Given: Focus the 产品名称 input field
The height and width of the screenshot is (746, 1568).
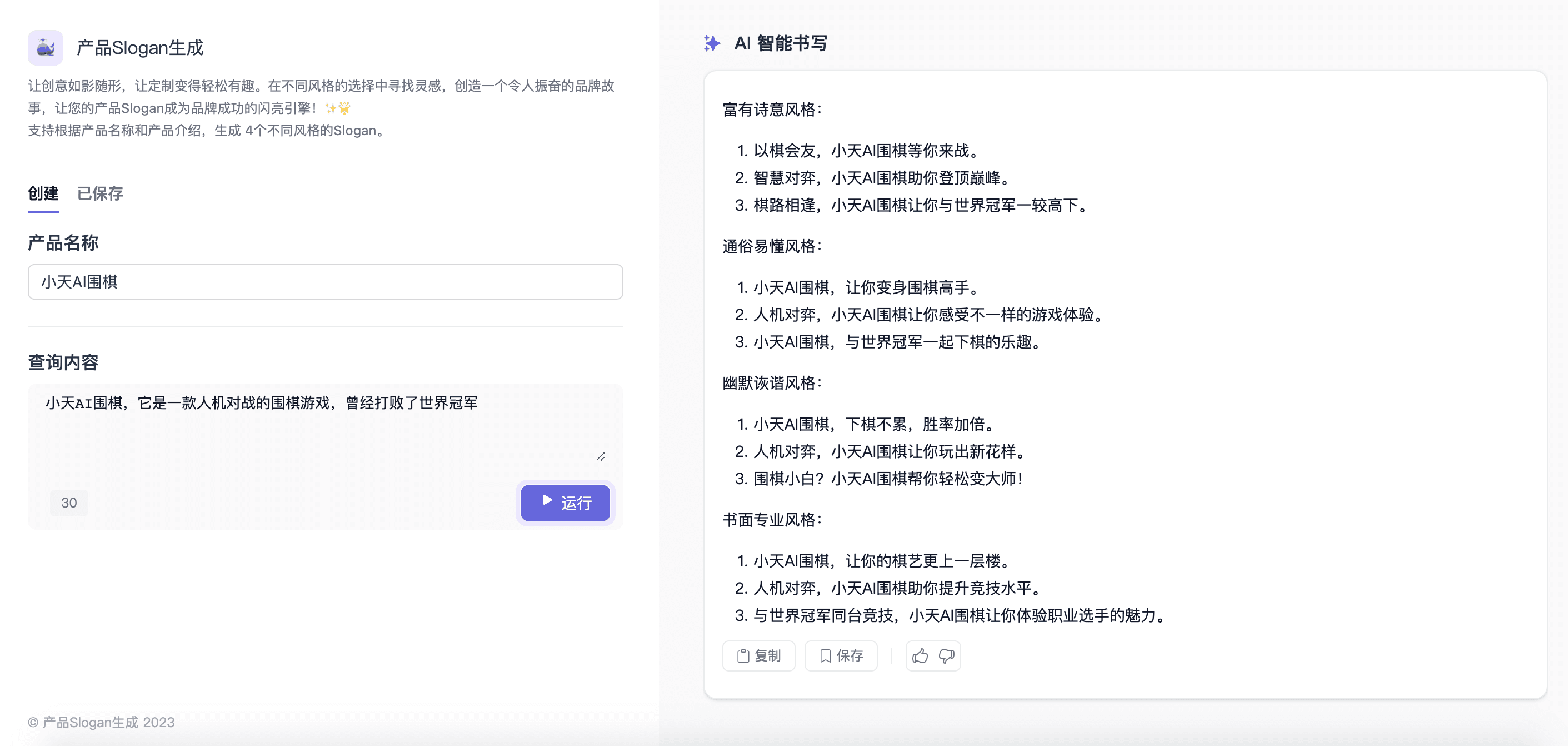Looking at the screenshot, I should [325, 281].
